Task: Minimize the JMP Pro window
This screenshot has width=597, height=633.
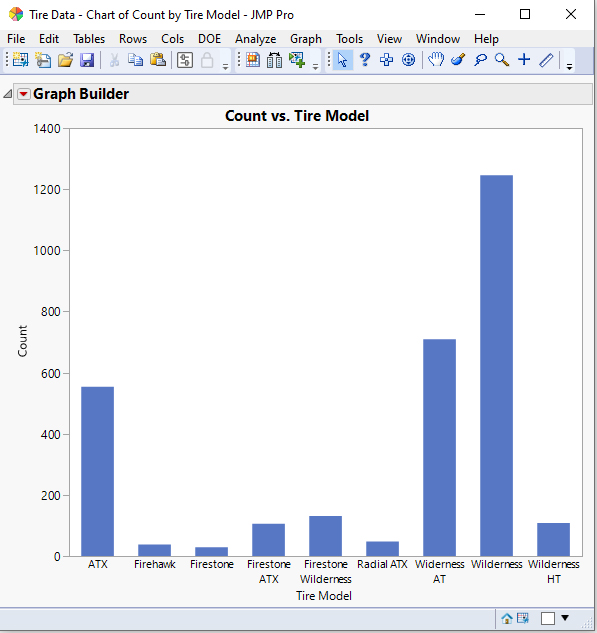Action: coord(480,15)
